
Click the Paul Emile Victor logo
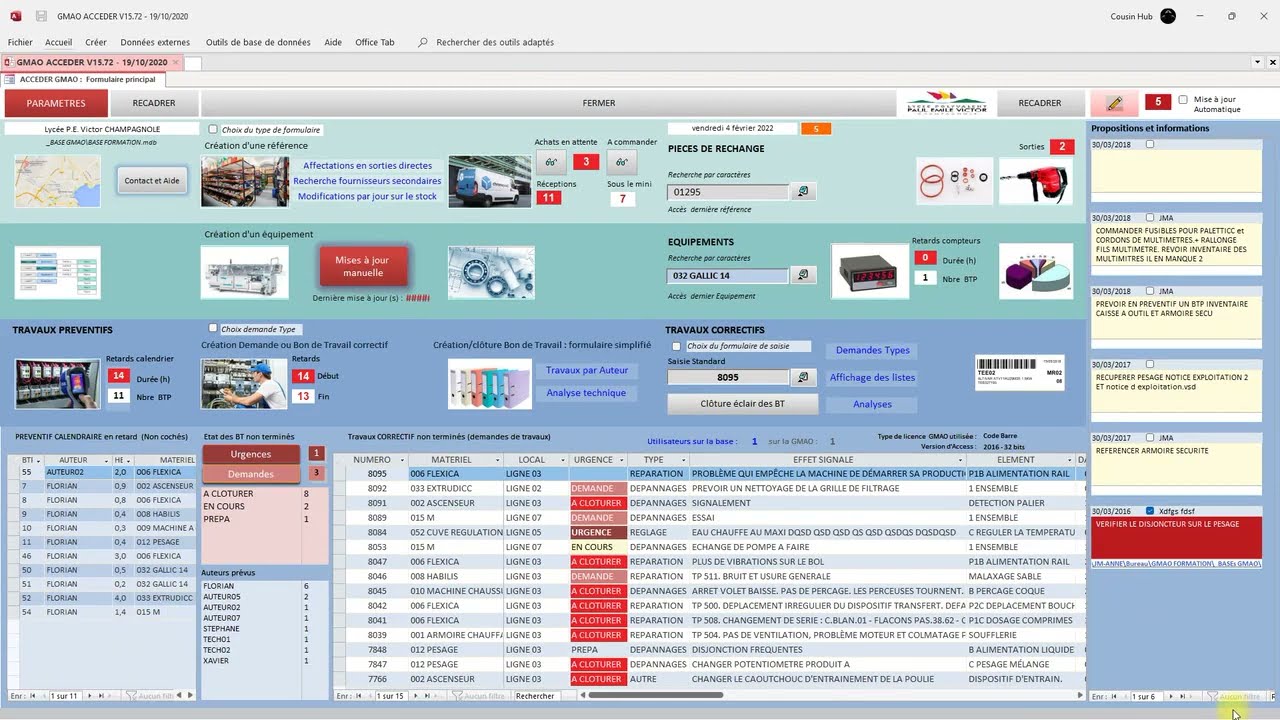pos(947,103)
